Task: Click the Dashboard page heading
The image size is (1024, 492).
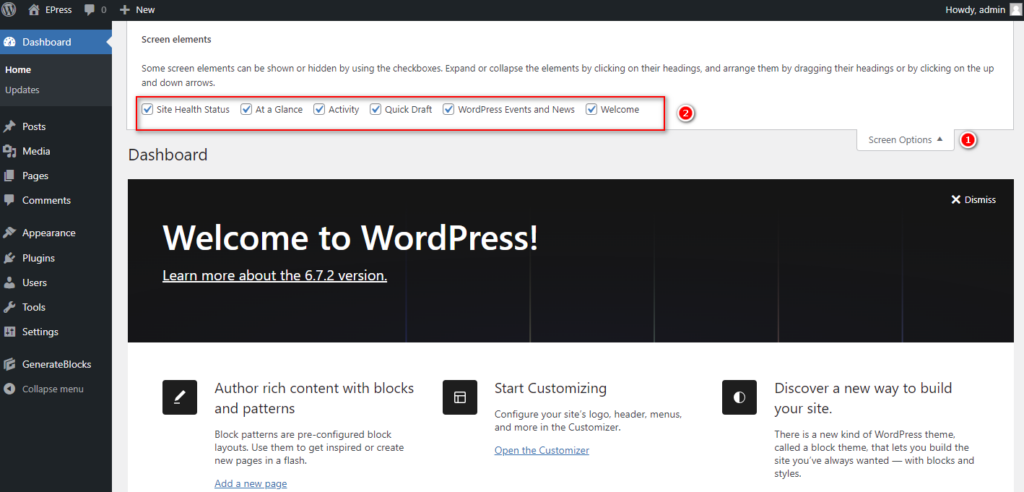Action: click(168, 155)
